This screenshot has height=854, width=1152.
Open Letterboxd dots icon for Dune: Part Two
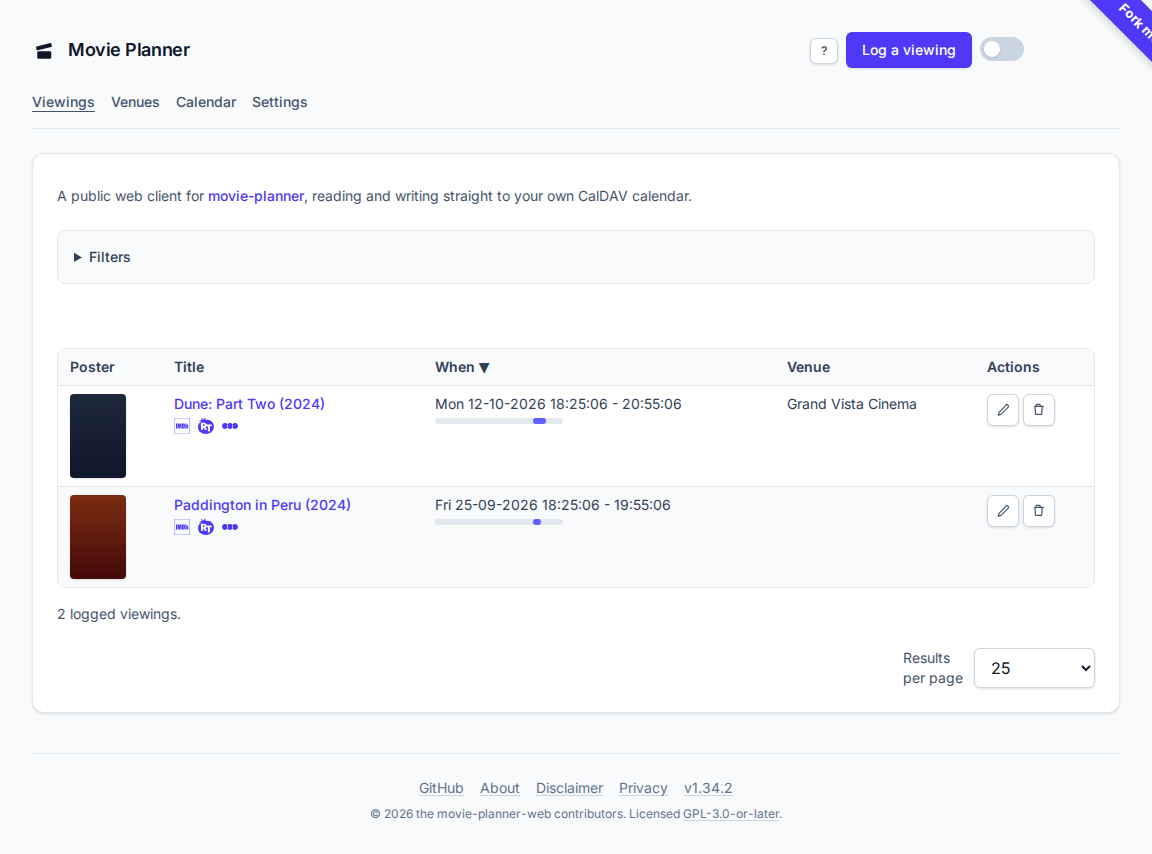point(230,426)
